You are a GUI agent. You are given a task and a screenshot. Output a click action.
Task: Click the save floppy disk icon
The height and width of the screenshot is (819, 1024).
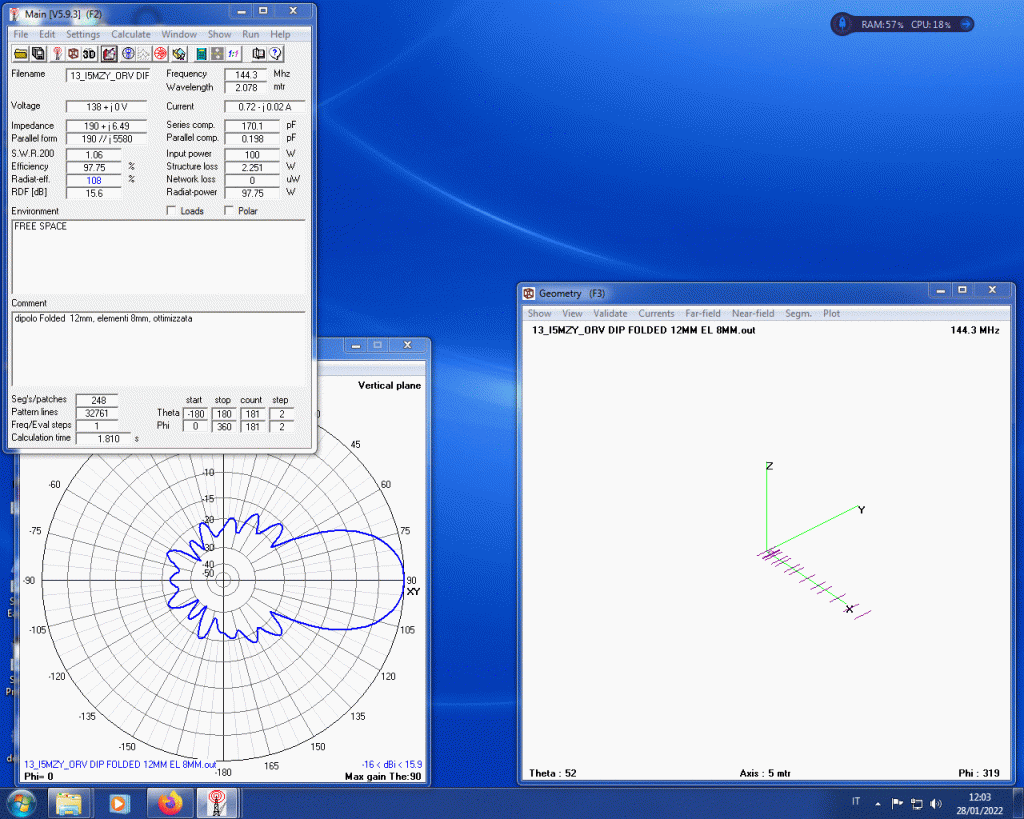coord(38,54)
